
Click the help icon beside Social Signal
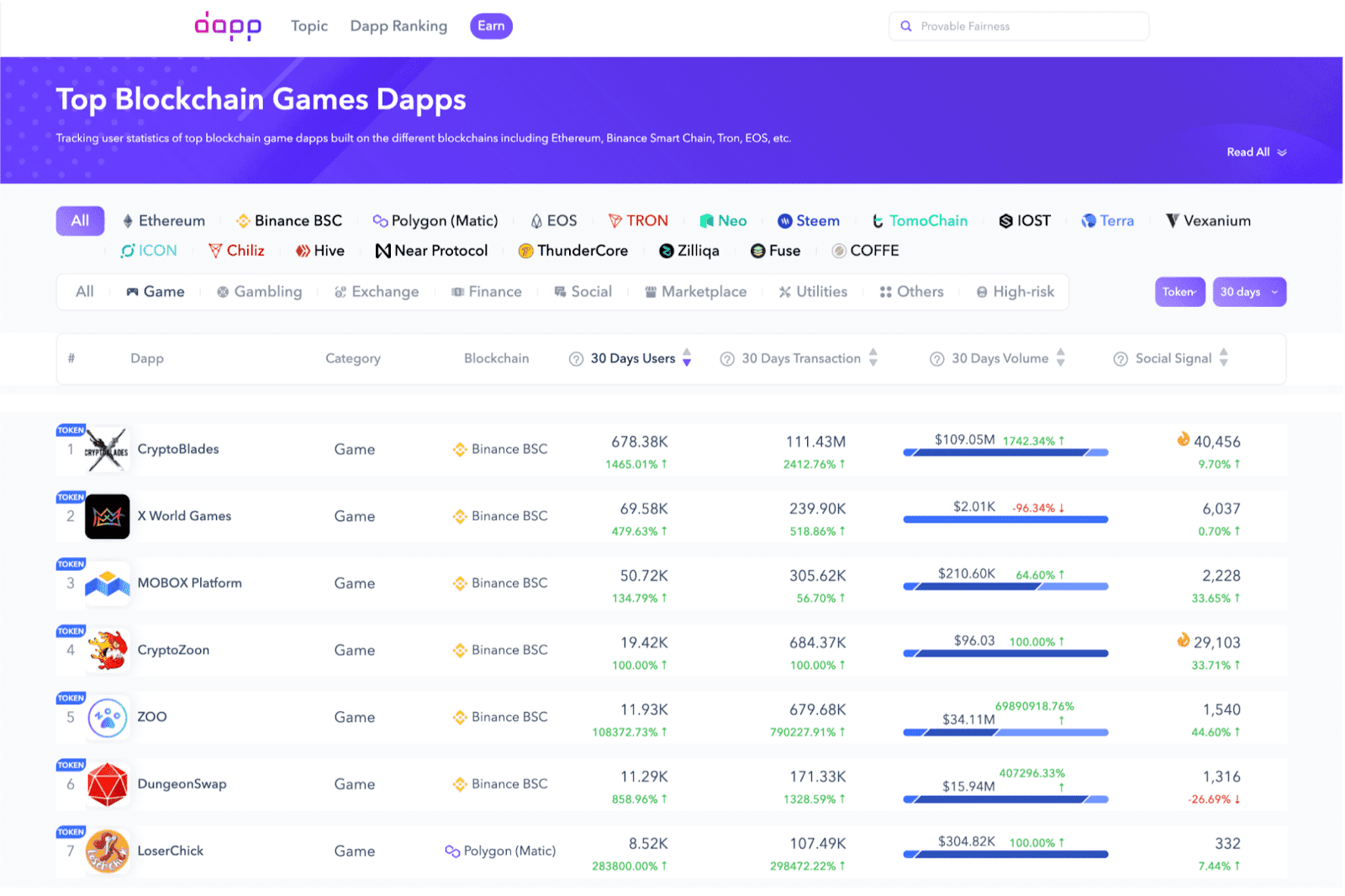pyautogui.click(x=1121, y=359)
